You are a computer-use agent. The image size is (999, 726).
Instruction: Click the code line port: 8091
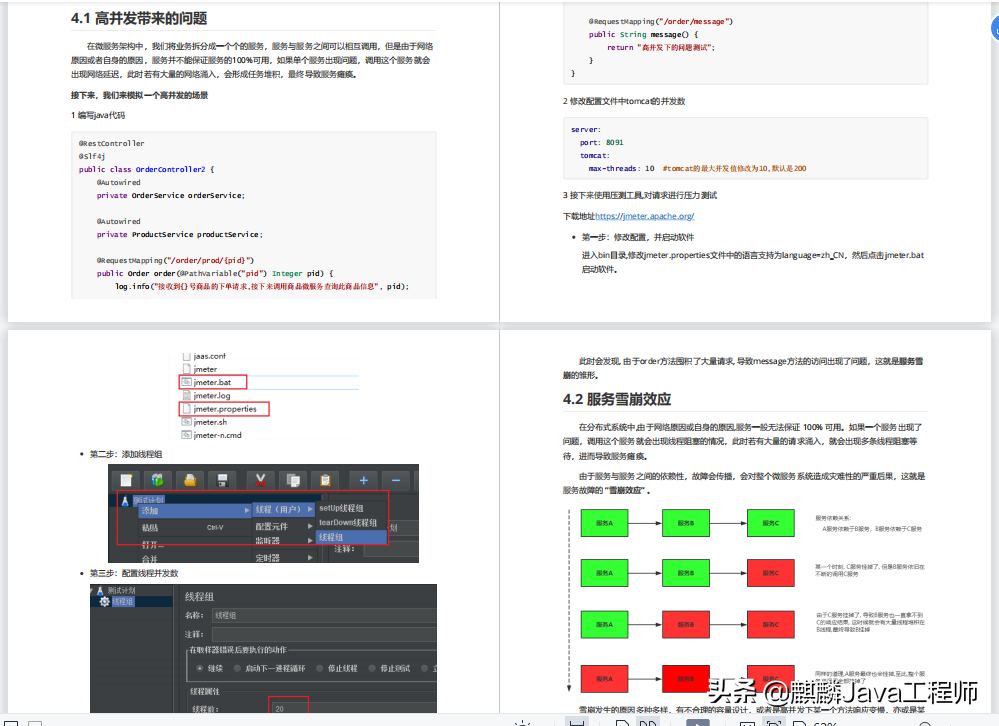click(x=601, y=142)
